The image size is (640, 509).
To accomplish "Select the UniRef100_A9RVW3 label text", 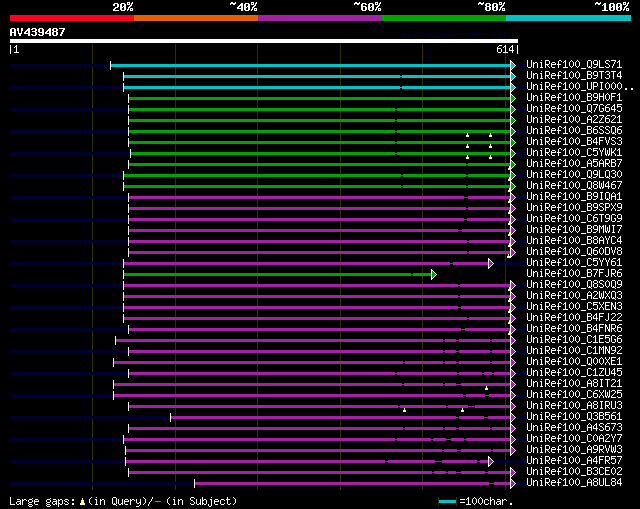I will click(x=574, y=450).
